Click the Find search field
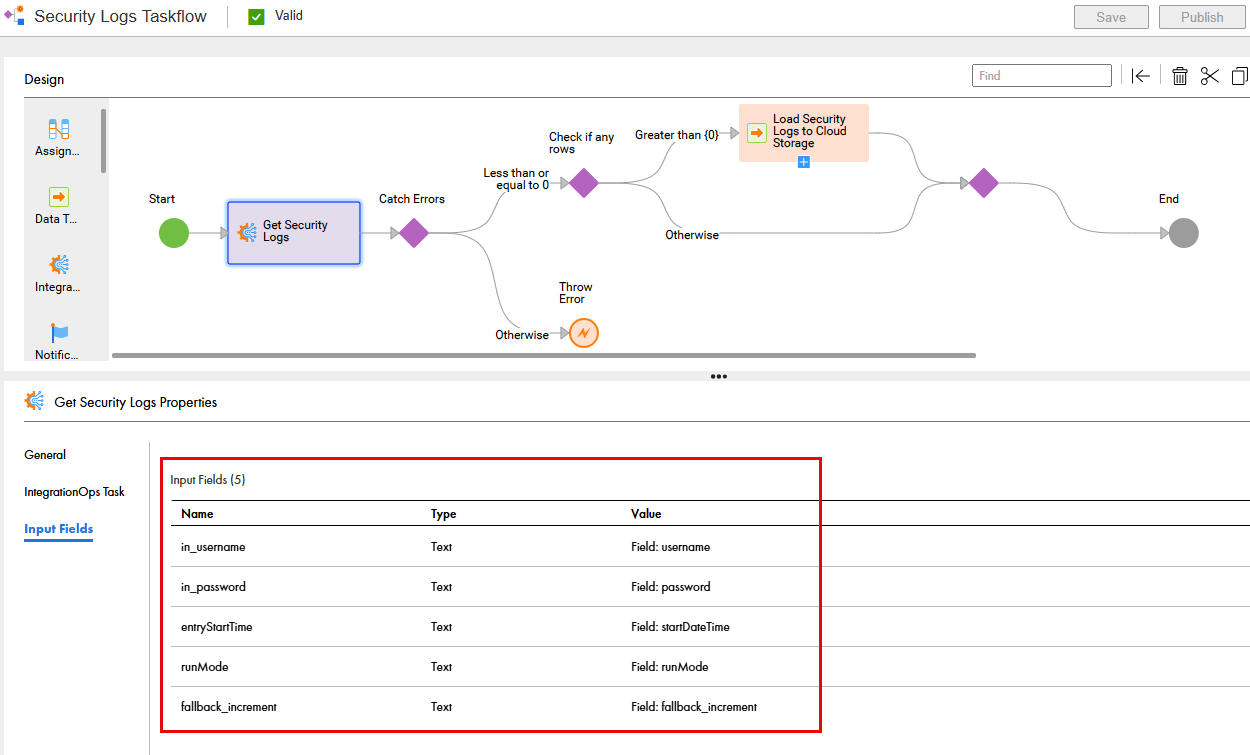The height and width of the screenshot is (755, 1250). tap(1042, 75)
